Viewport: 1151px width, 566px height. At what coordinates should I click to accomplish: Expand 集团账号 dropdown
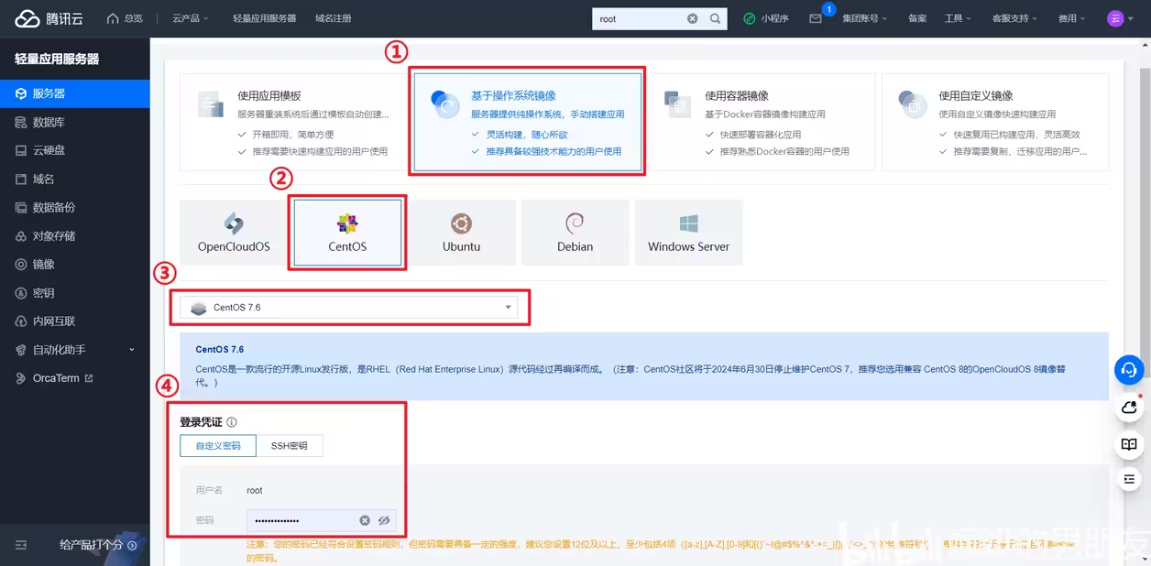[x=865, y=19]
